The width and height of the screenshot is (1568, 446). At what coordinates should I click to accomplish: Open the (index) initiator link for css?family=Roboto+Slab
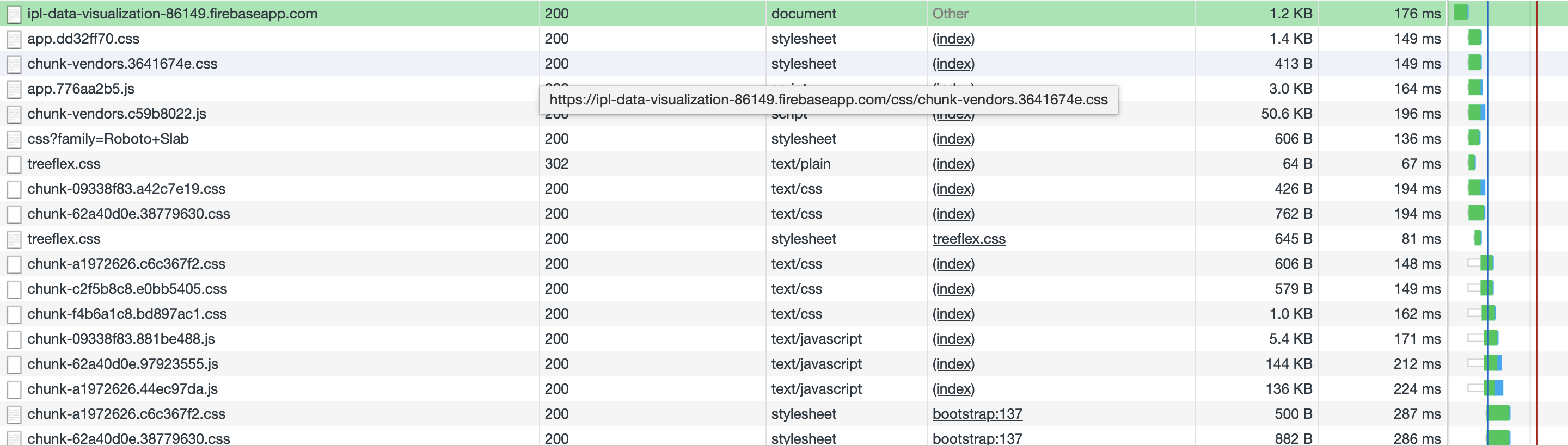[953, 139]
